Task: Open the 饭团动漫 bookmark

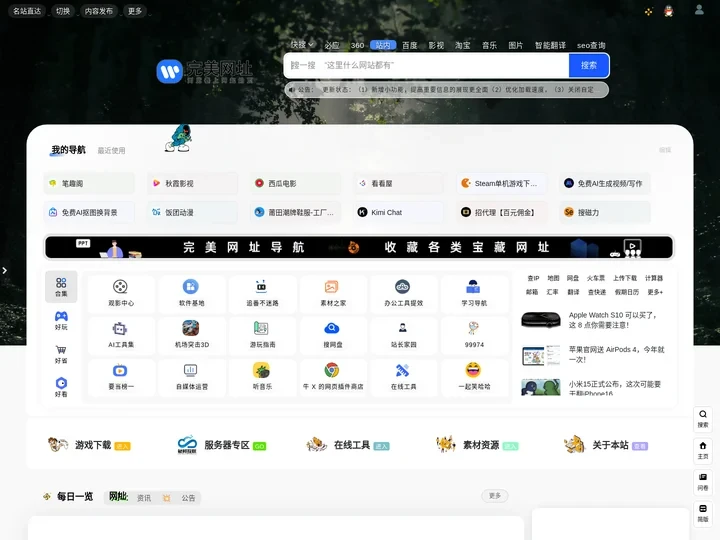Action: click(192, 212)
